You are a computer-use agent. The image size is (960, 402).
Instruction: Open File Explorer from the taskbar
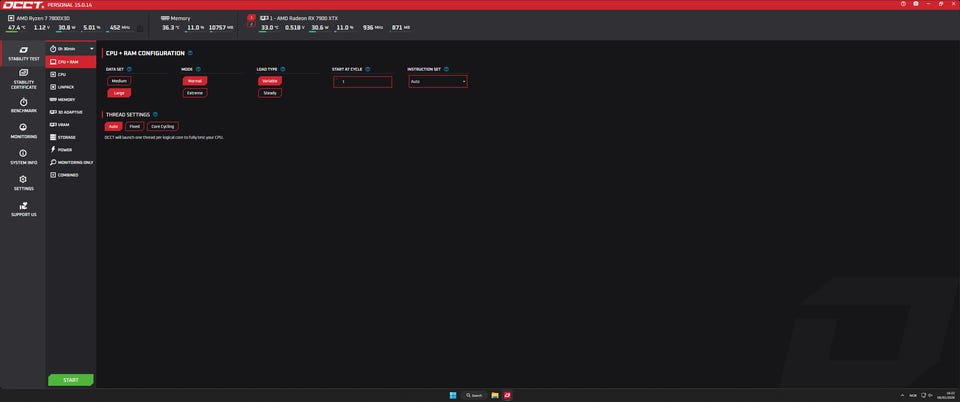[495, 395]
